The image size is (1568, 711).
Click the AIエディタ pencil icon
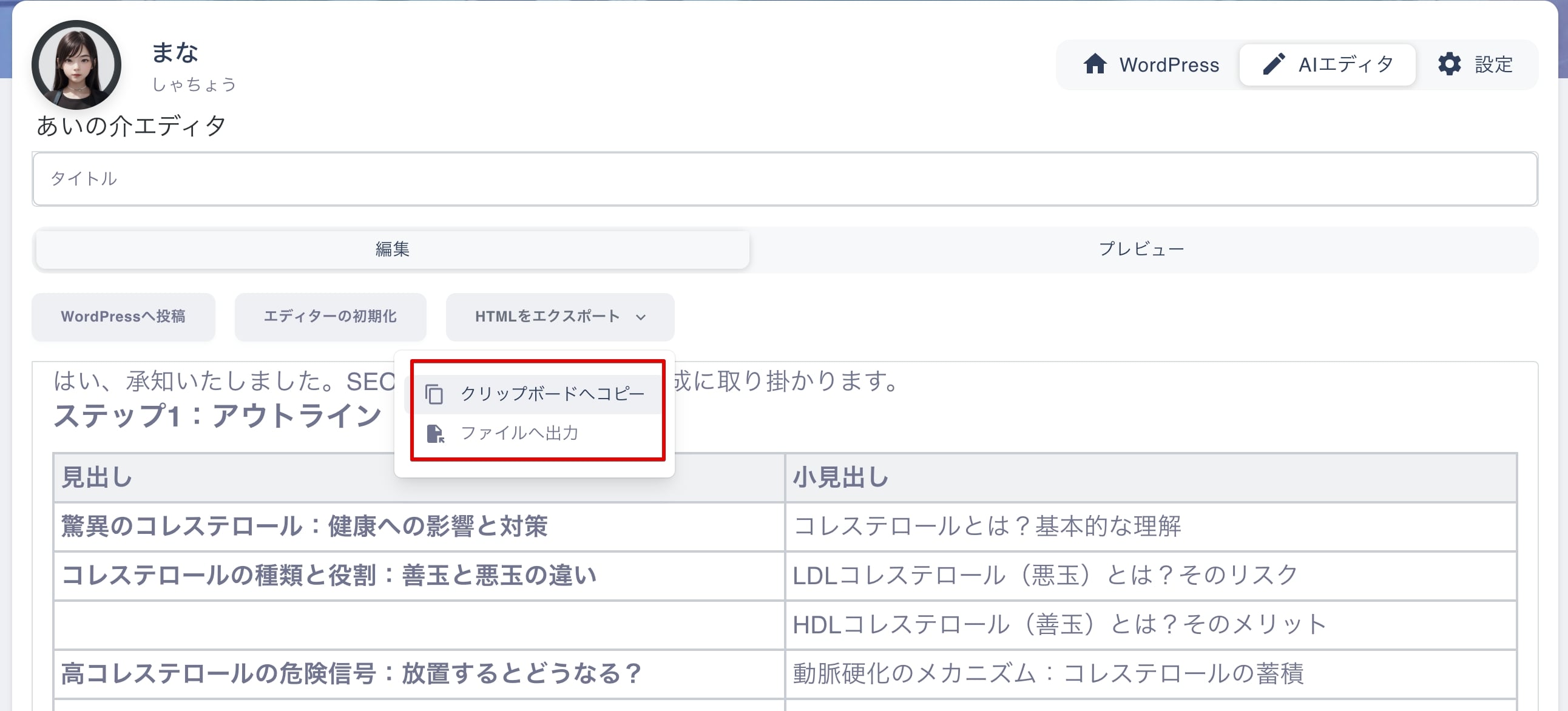(1273, 64)
